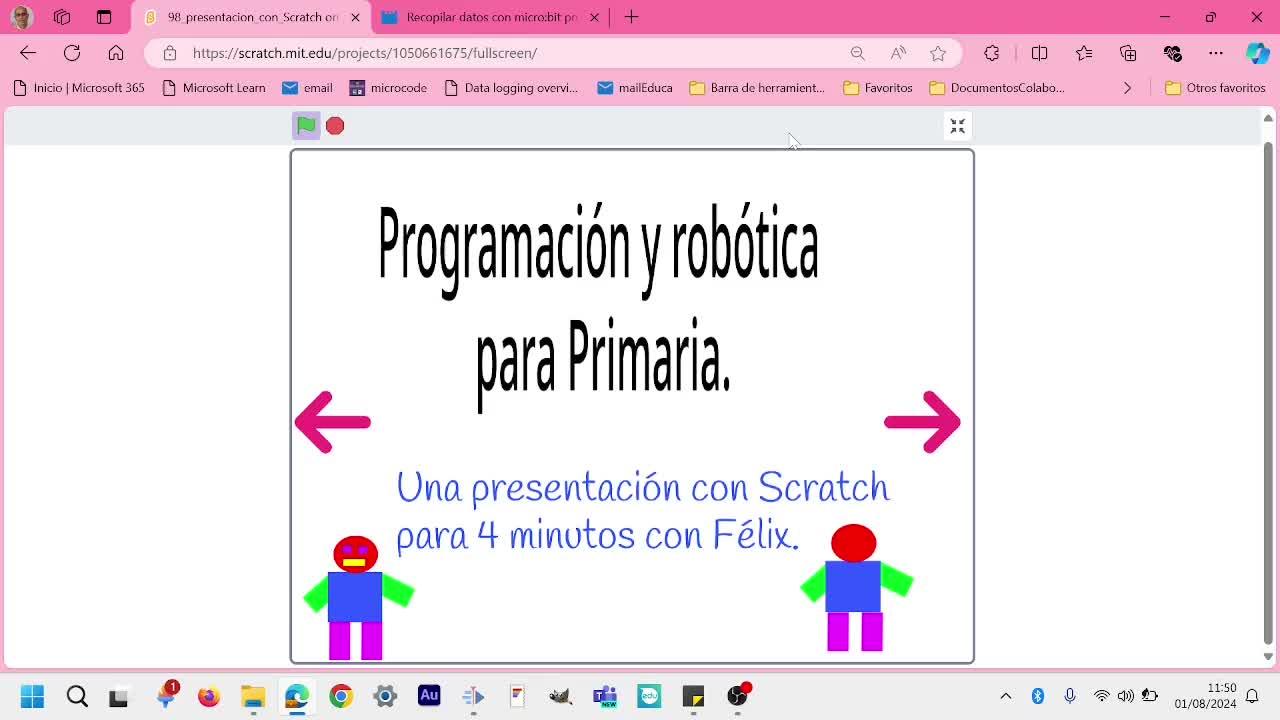1280x720 pixels.
Task: Open the browser Extensions menu
Action: coord(992,53)
